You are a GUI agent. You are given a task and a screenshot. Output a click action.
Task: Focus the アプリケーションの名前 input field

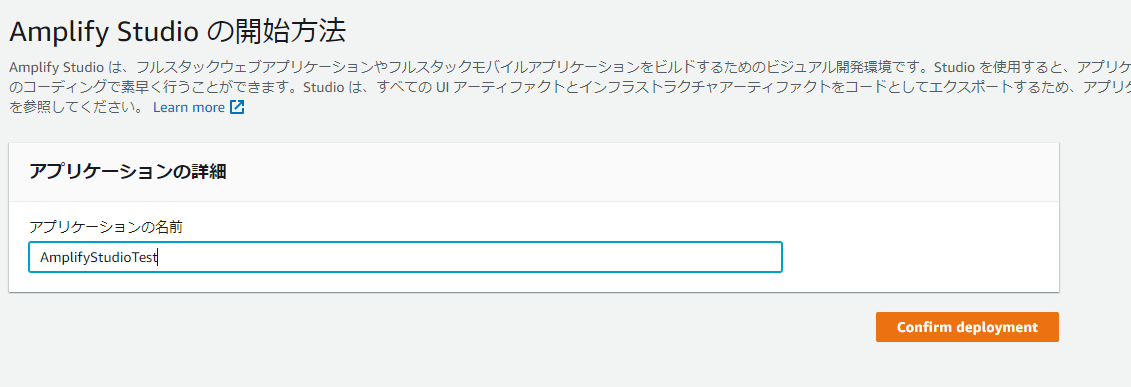[x=405, y=257]
